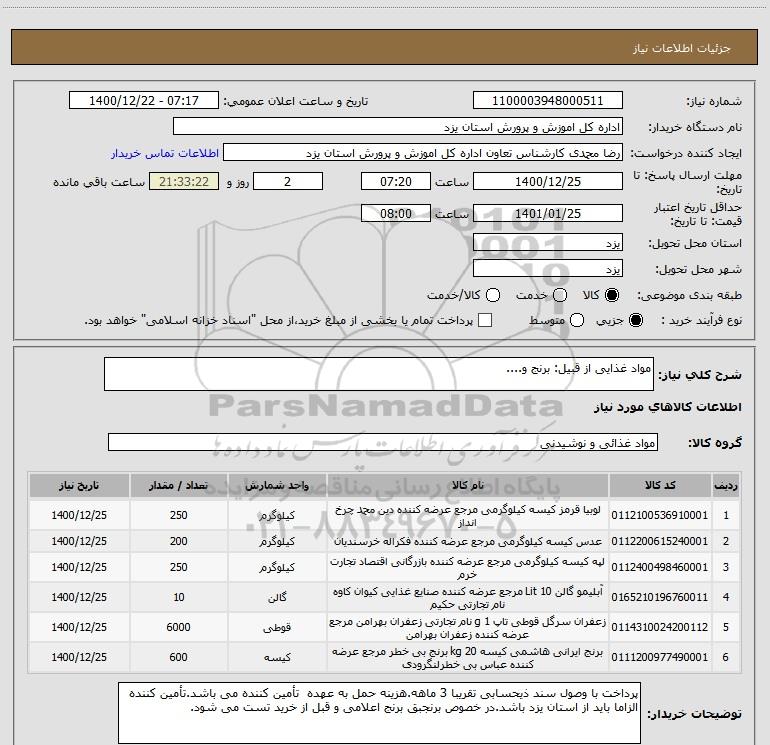
Task: Click product code 0112100536910001
Action: coord(660,515)
